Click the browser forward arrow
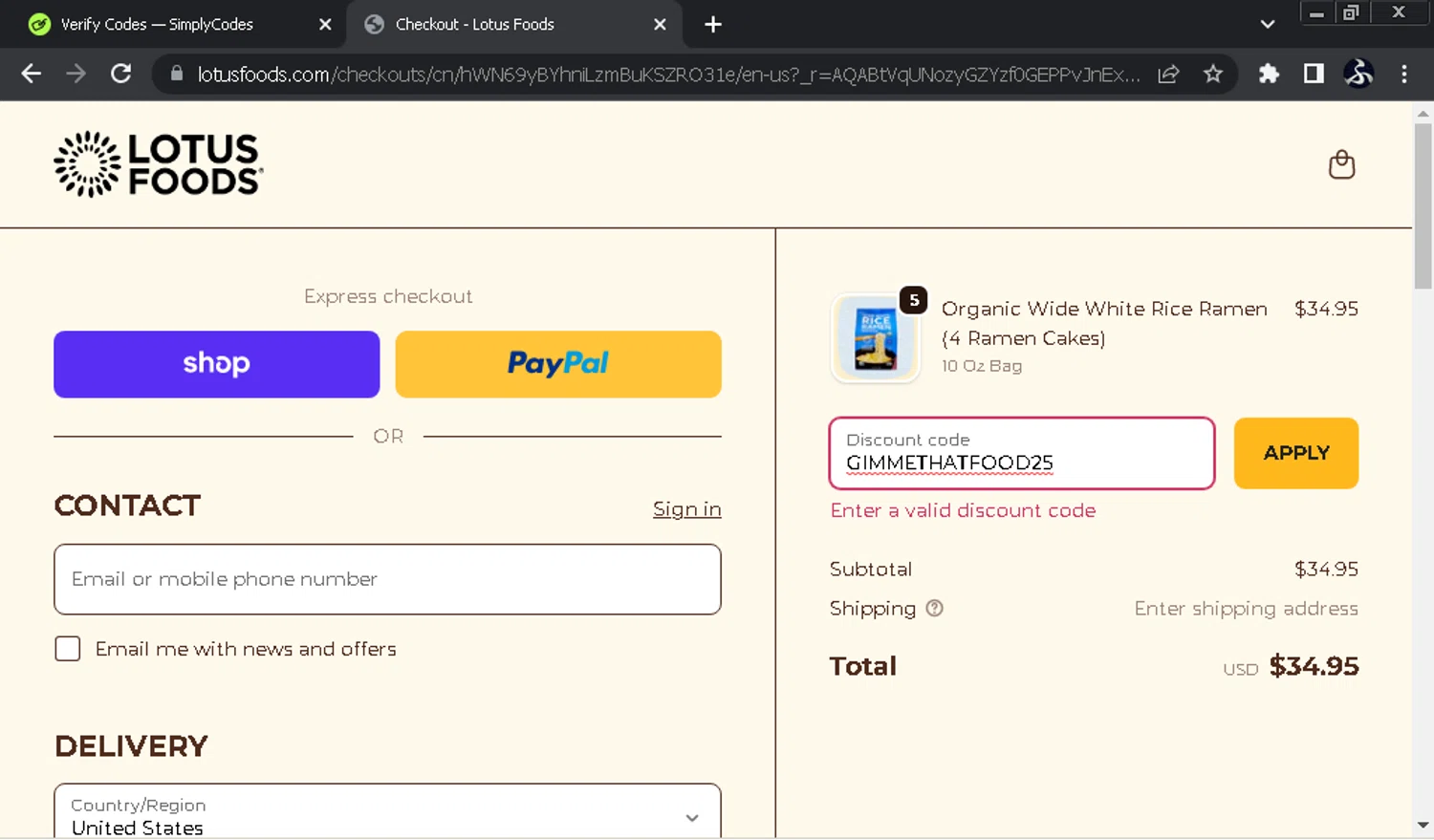The width and height of the screenshot is (1434, 840). pyautogui.click(x=76, y=74)
